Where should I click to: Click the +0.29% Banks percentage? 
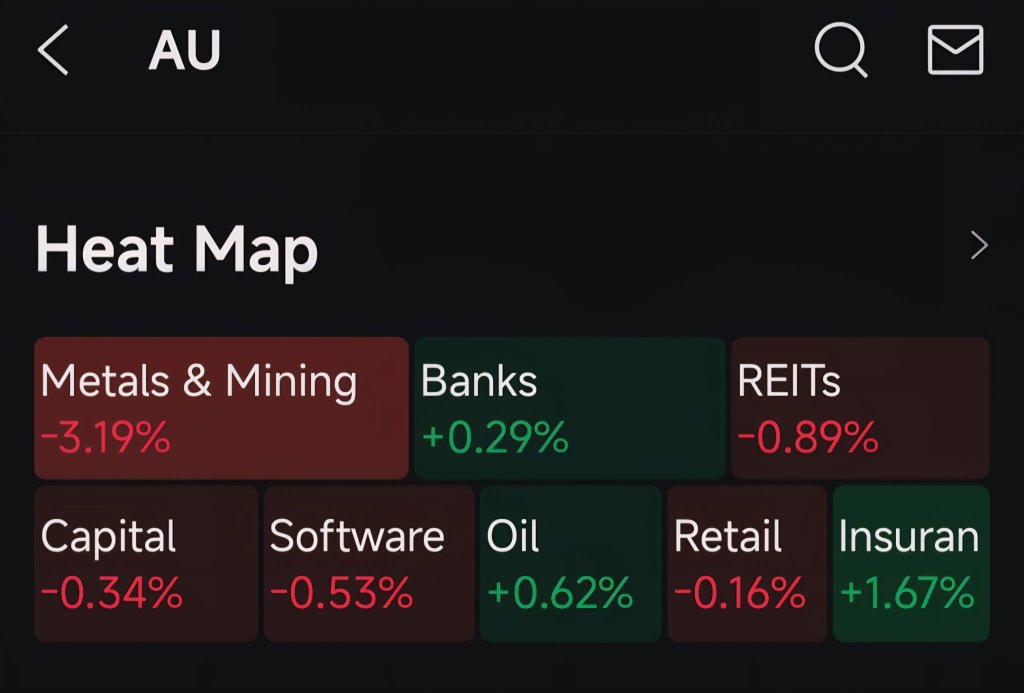tap(495, 437)
